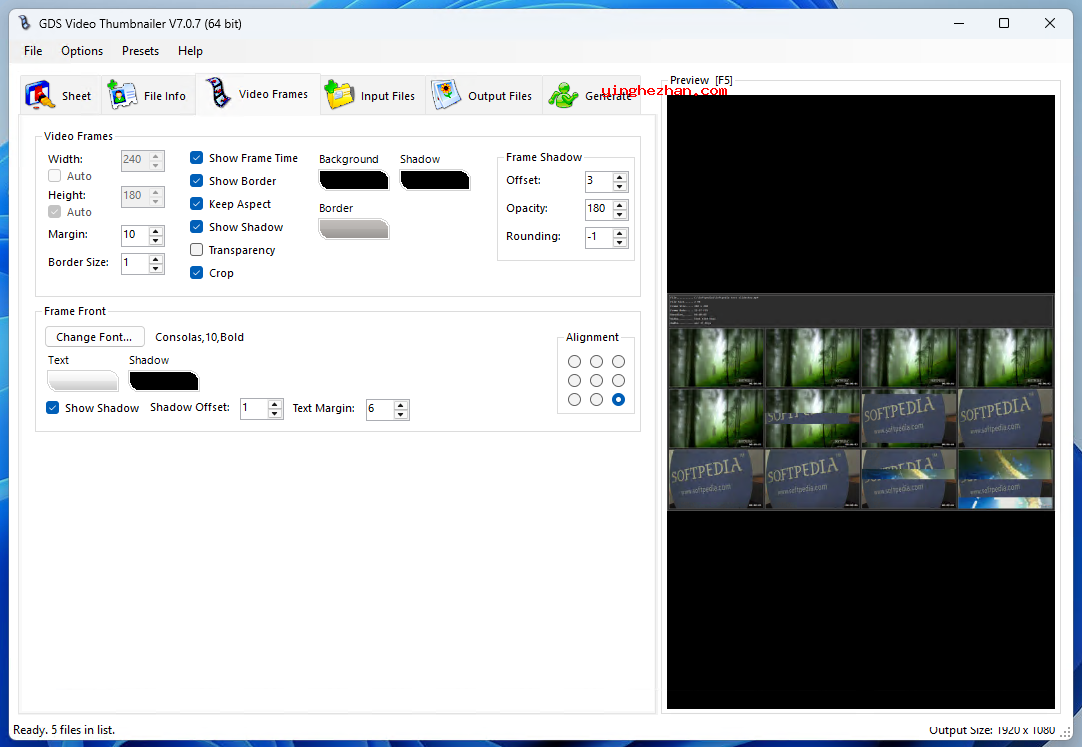Increase the Text Margin spinner value

tap(401, 404)
